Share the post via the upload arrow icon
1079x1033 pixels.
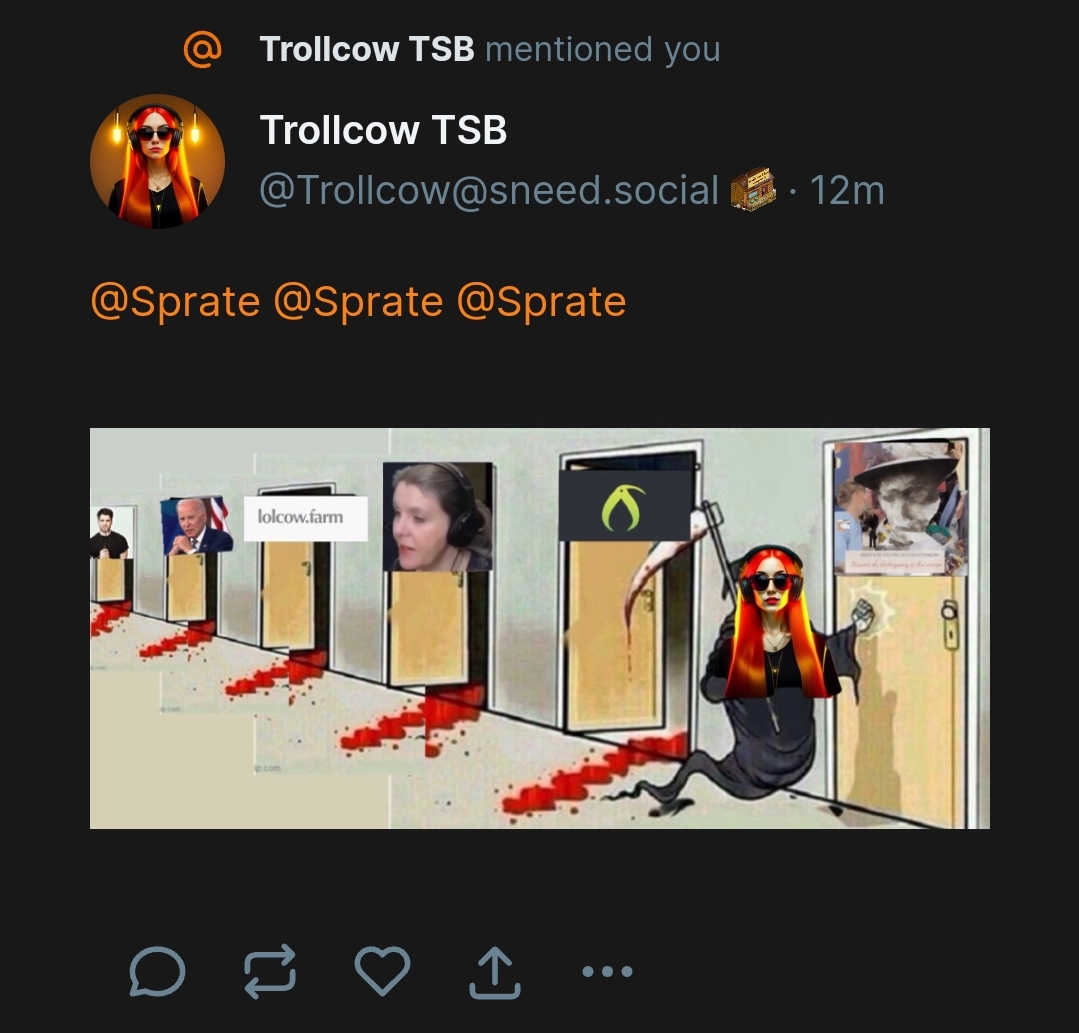tap(495, 973)
